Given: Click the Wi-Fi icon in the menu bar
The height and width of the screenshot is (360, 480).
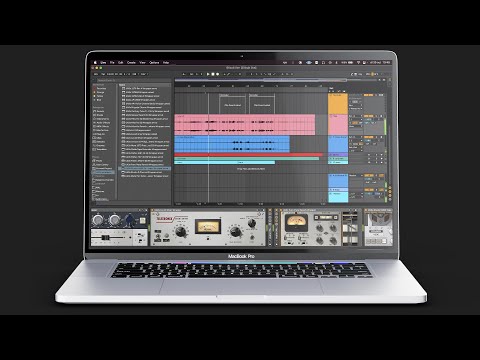Looking at the screenshot, I should click(x=358, y=62).
